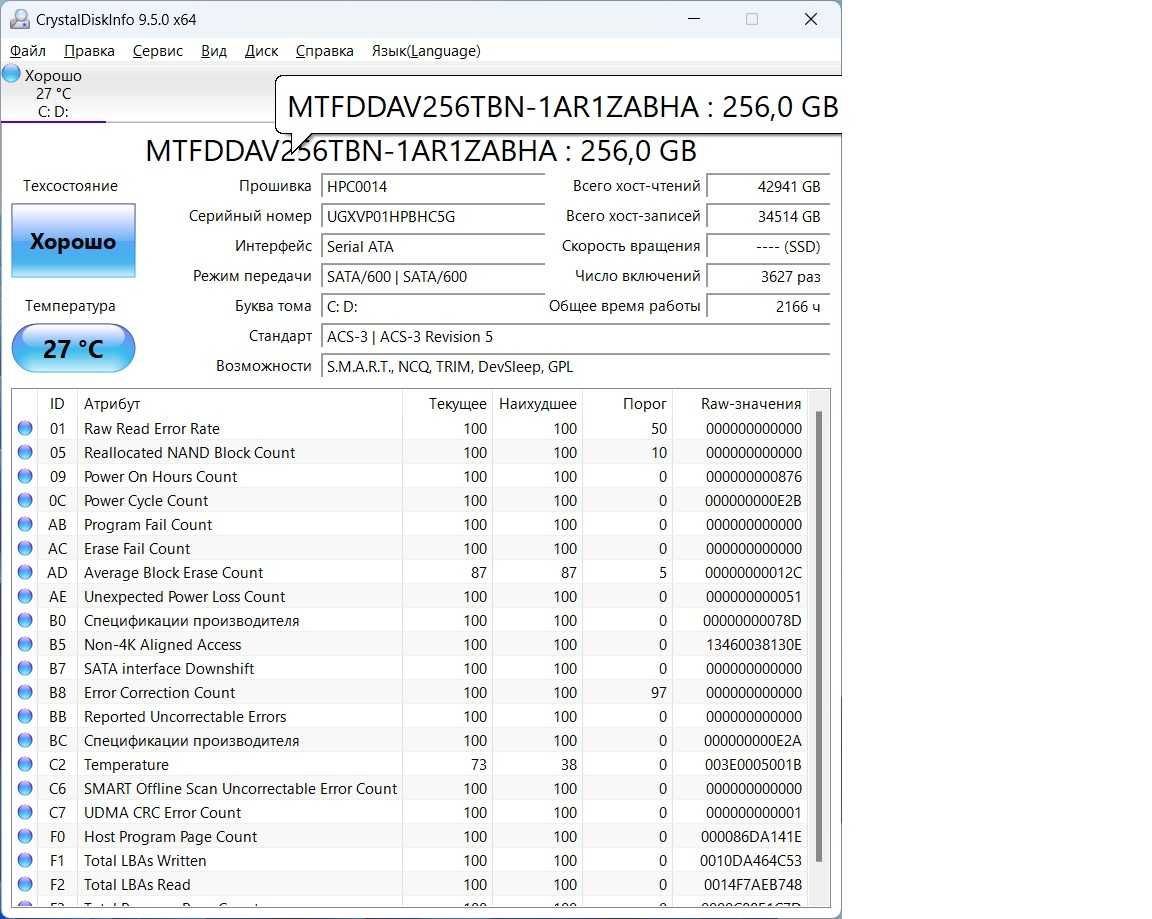This screenshot has height=919, width=1152.
Task: Click raw value 0010DA464C53
Action: [751, 860]
